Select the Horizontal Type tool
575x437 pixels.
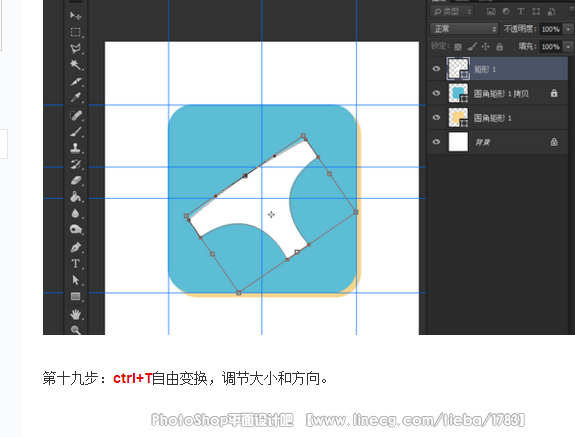point(76,264)
